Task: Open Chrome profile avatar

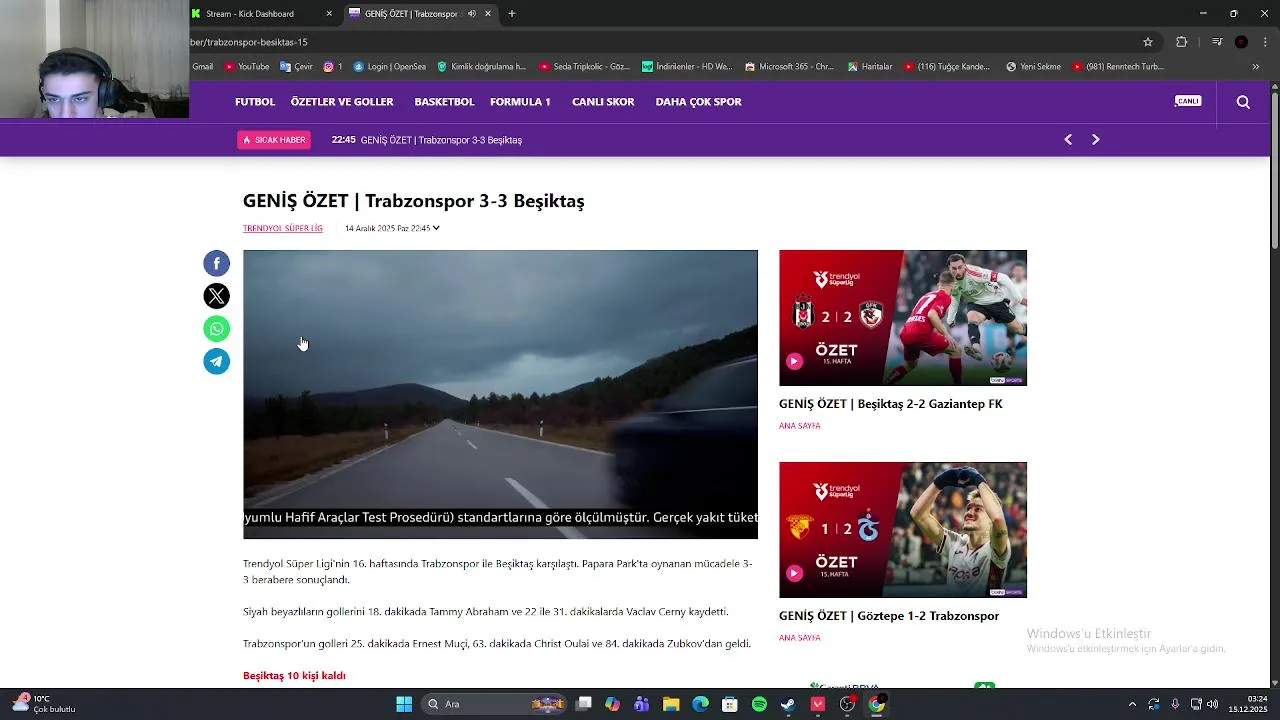Action: point(1241,42)
